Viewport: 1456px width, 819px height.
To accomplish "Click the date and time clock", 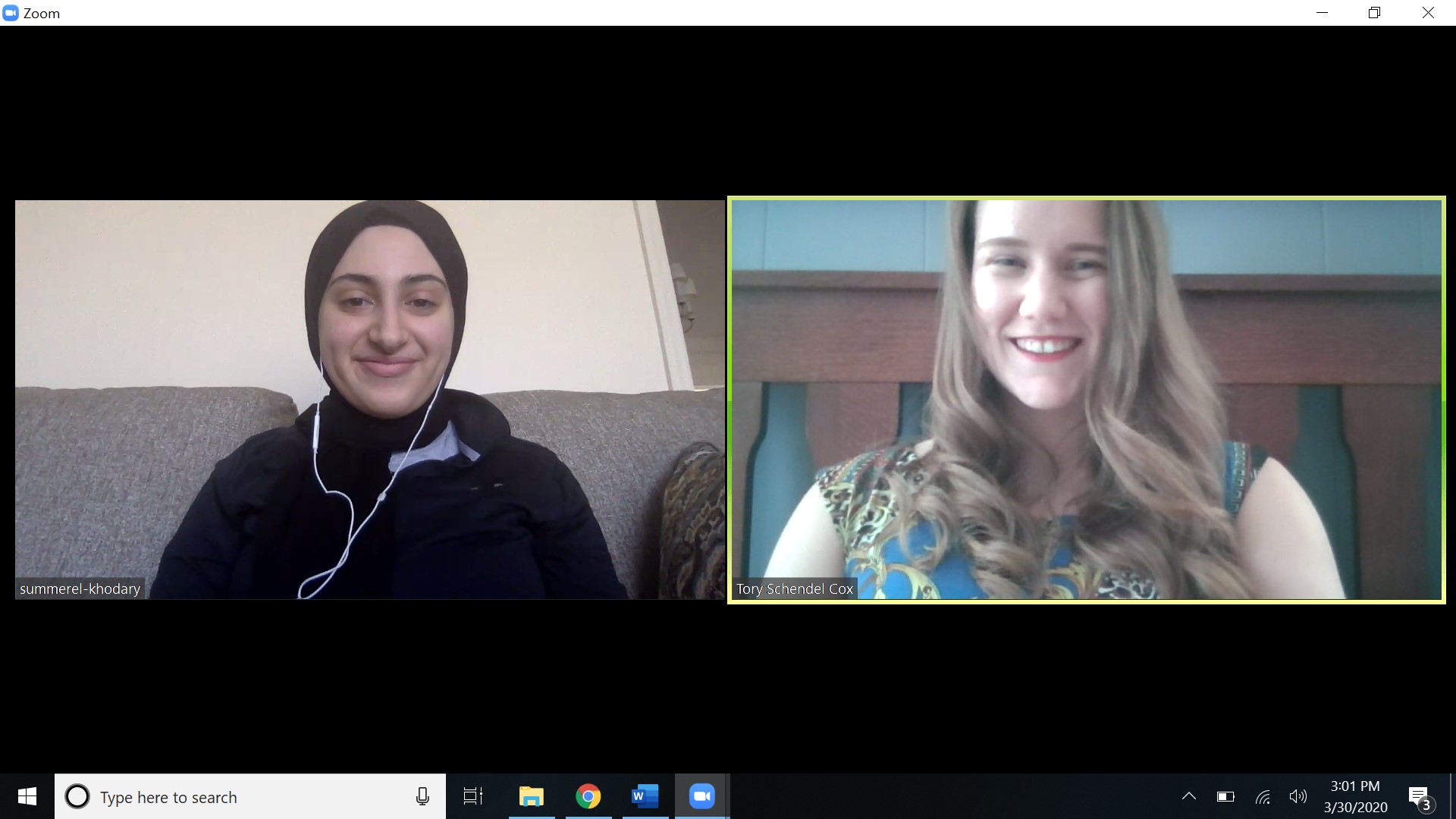I will tap(1355, 796).
